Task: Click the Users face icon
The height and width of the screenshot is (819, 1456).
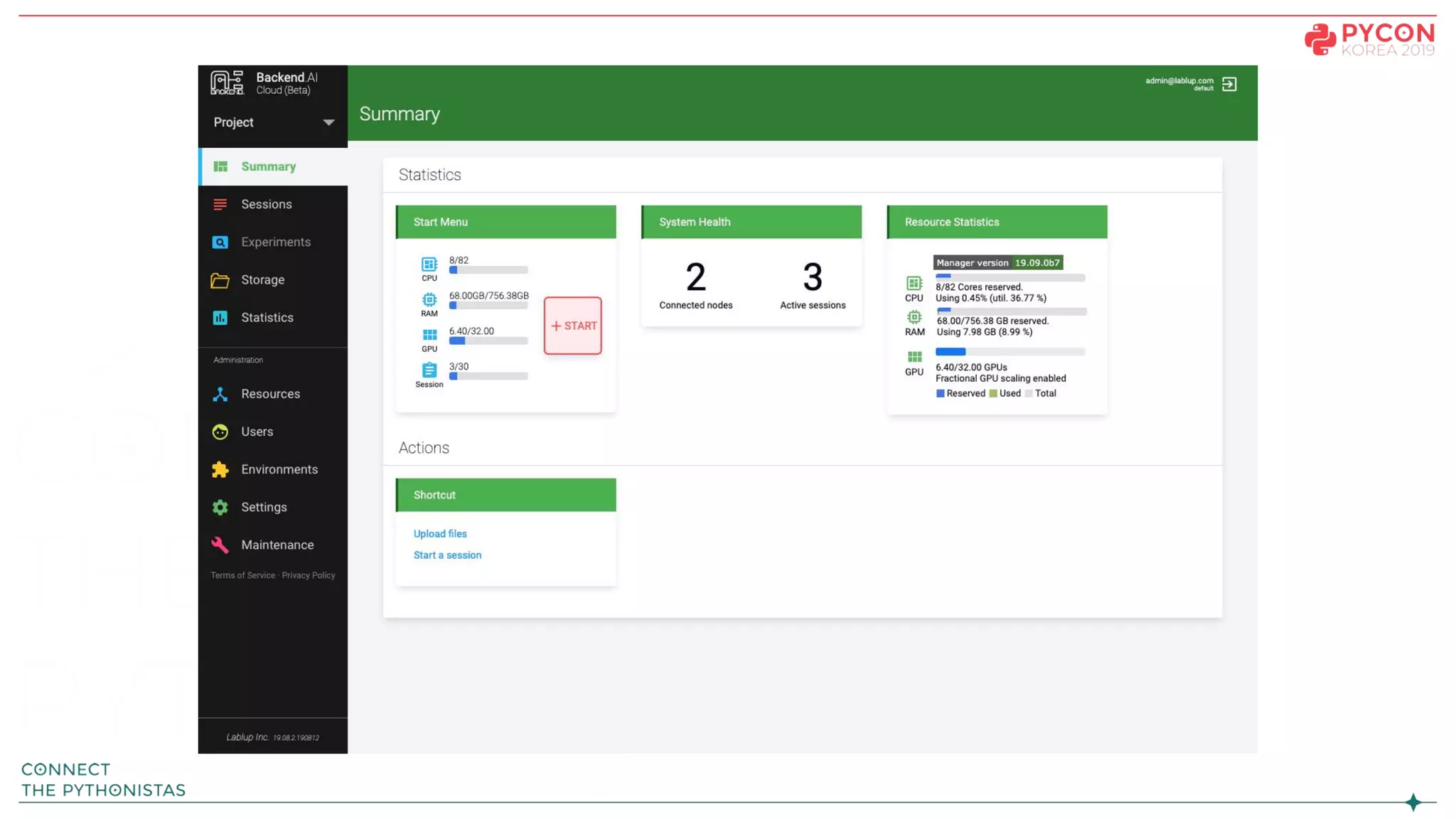Action: coord(220,432)
